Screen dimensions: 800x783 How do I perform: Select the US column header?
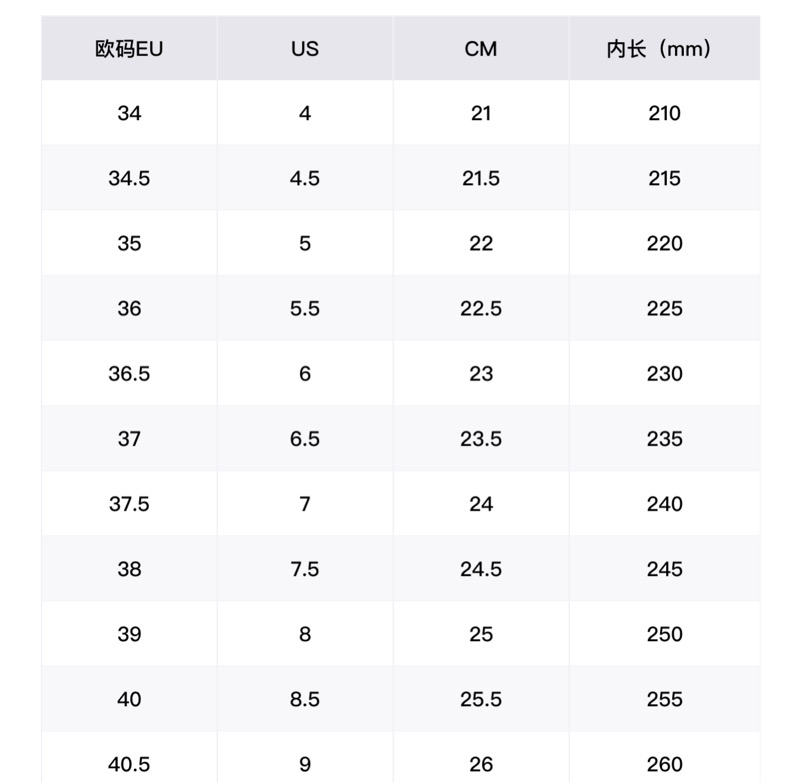click(x=305, y=48)
